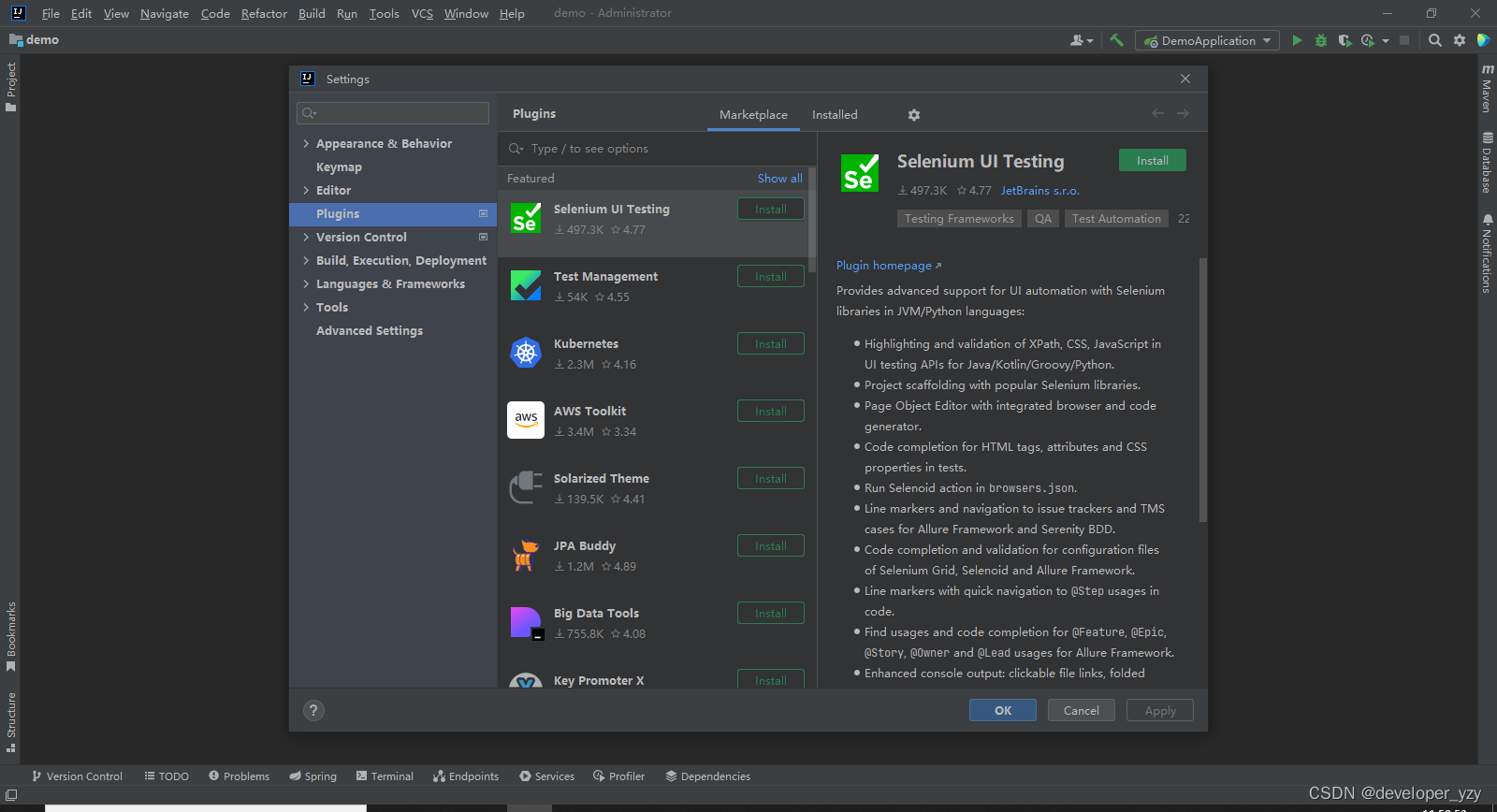Screen dimensions: 1497x812
Task: Expand Version Control settings node
Action: (306, 237)
